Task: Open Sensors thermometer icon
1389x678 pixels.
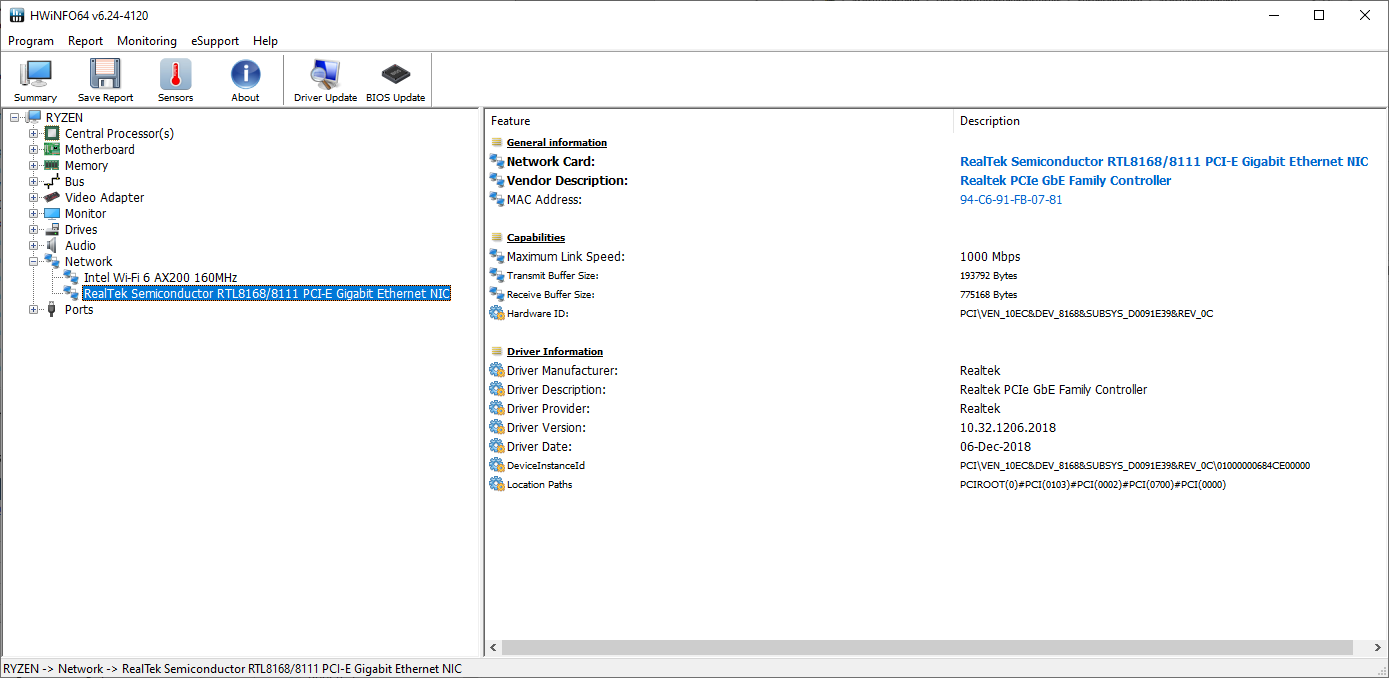Action: (175, 80)
